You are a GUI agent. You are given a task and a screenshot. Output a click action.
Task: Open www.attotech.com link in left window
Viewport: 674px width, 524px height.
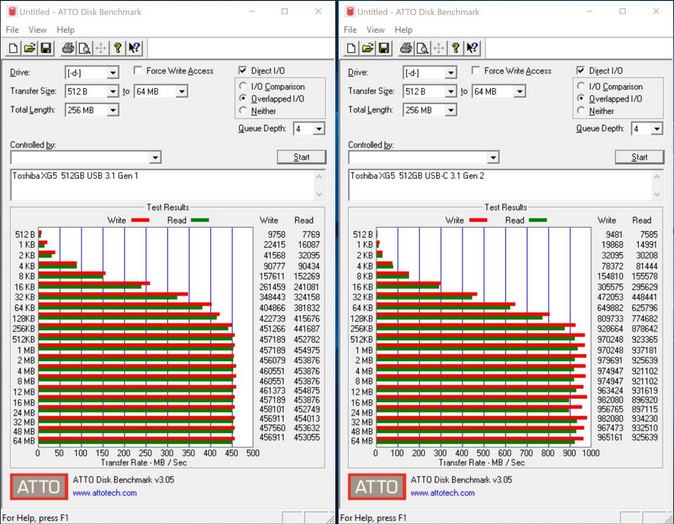pos(104,493)
